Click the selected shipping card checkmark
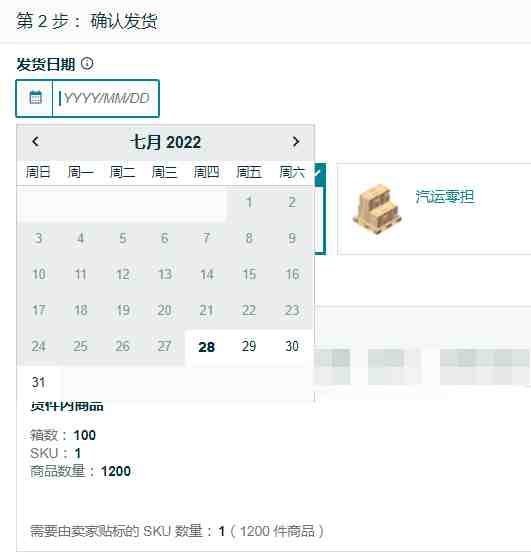This screenshot has width=531, height=555. (x=319, y=172)
